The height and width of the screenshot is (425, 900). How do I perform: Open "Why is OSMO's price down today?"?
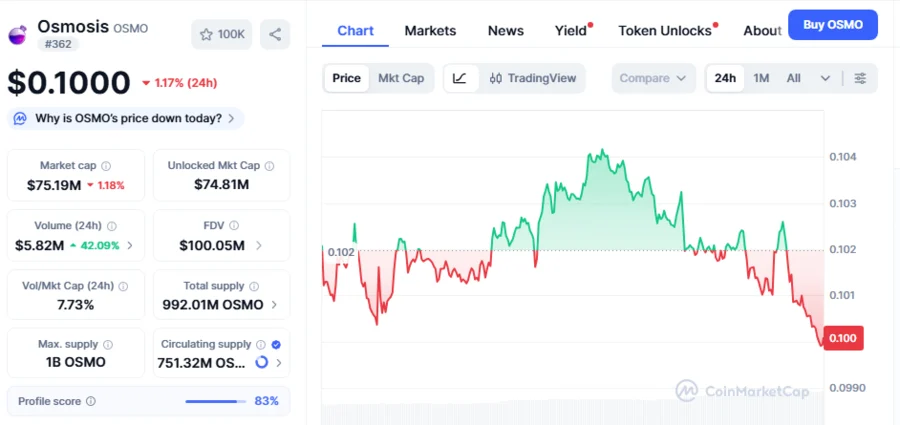tap(125, 118)
